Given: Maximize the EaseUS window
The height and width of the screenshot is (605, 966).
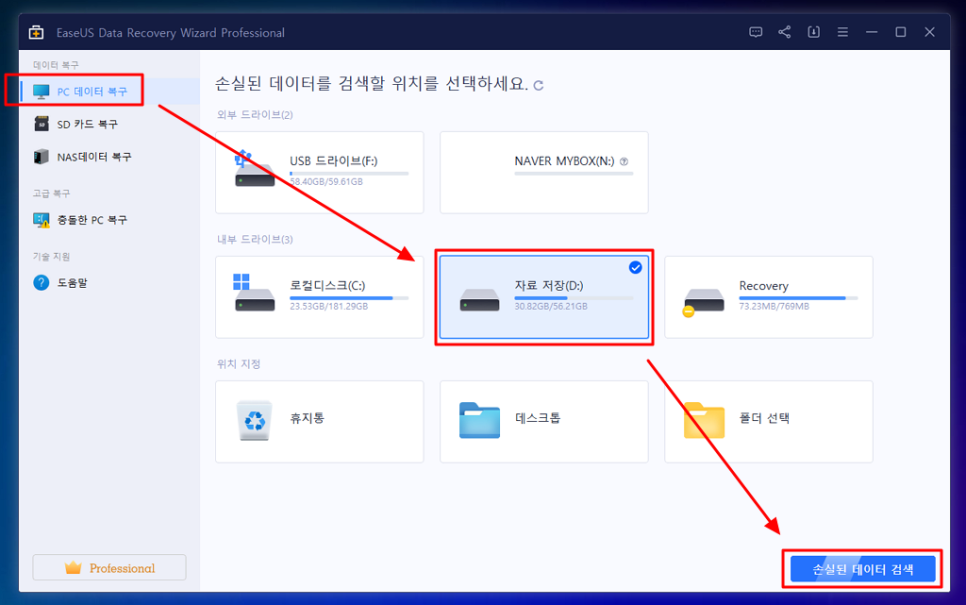Looking at the screenshot, I should coord(900,32).
